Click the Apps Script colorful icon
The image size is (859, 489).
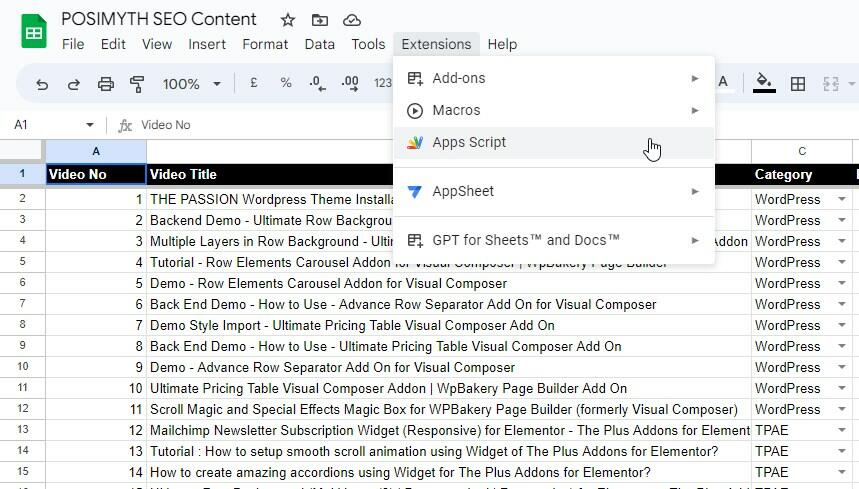[x=415, y=142]
